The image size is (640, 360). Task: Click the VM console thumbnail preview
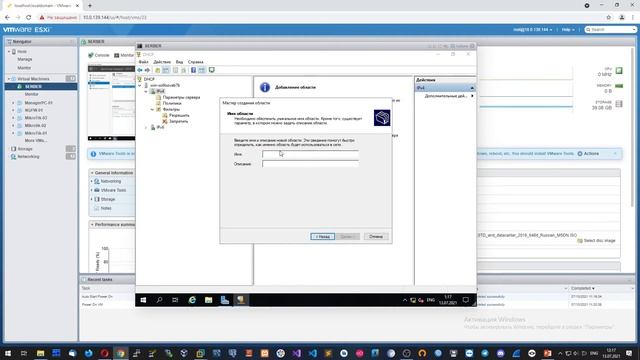111,102
